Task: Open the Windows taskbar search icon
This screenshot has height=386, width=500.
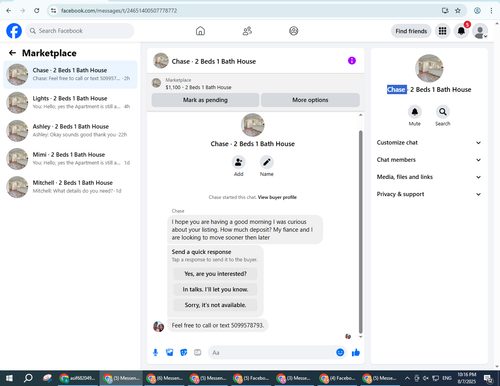Action: point(28,378)
